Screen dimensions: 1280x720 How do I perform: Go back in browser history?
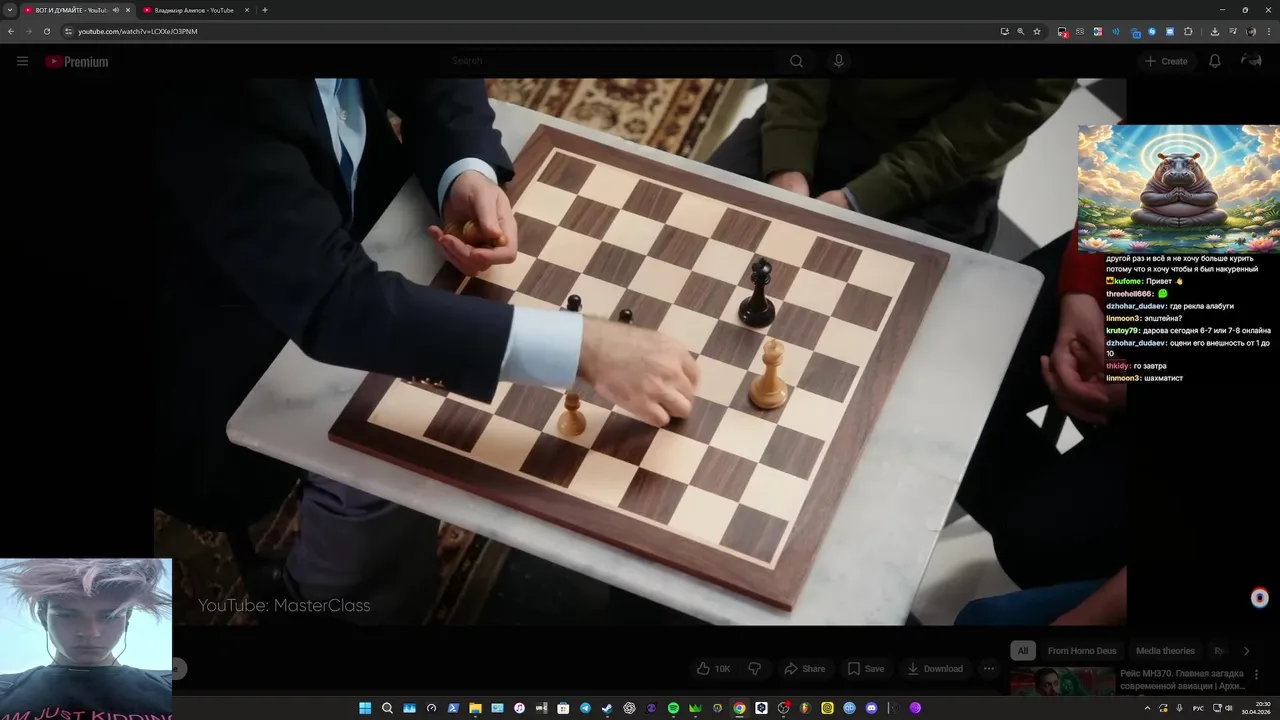pos(11,31)
